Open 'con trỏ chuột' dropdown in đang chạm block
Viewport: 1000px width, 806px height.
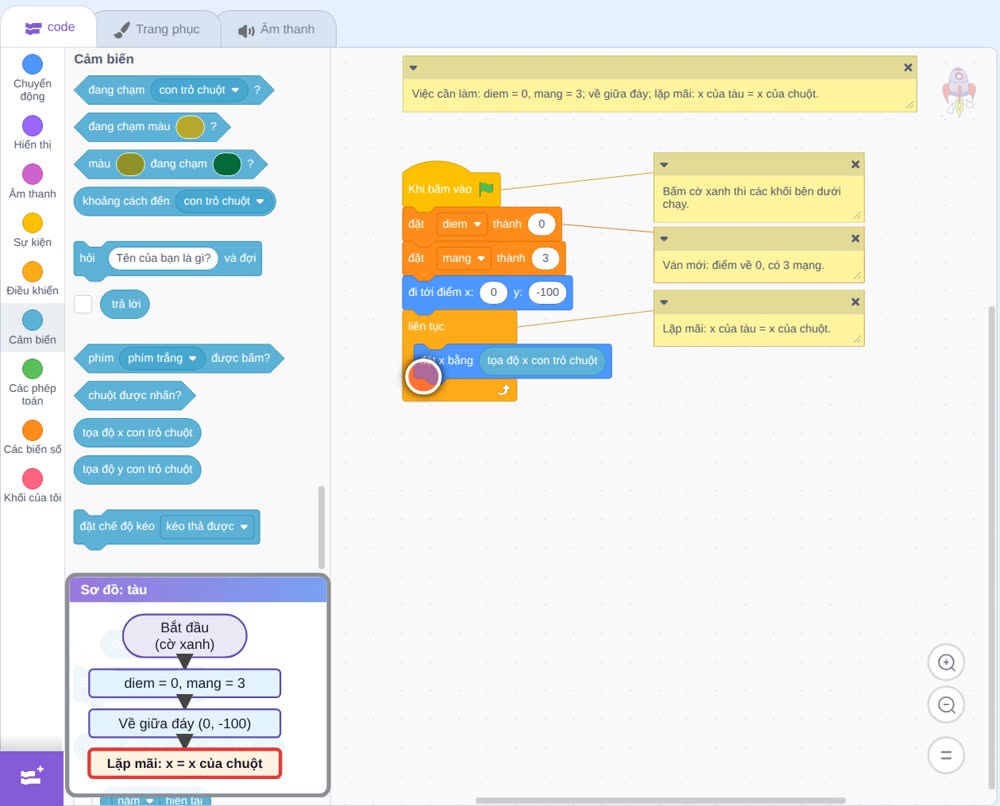[x=199, y=90]
